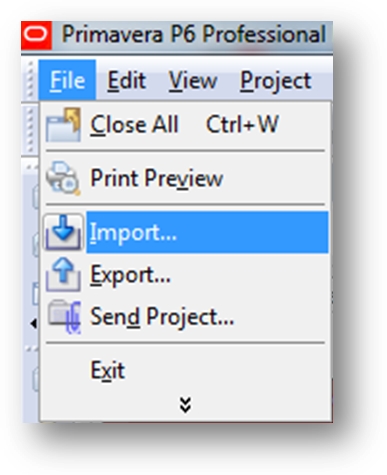Choose Close All from the File menu
The height and width of the screenshot is (475, 387).
click(x=186, y=125)
